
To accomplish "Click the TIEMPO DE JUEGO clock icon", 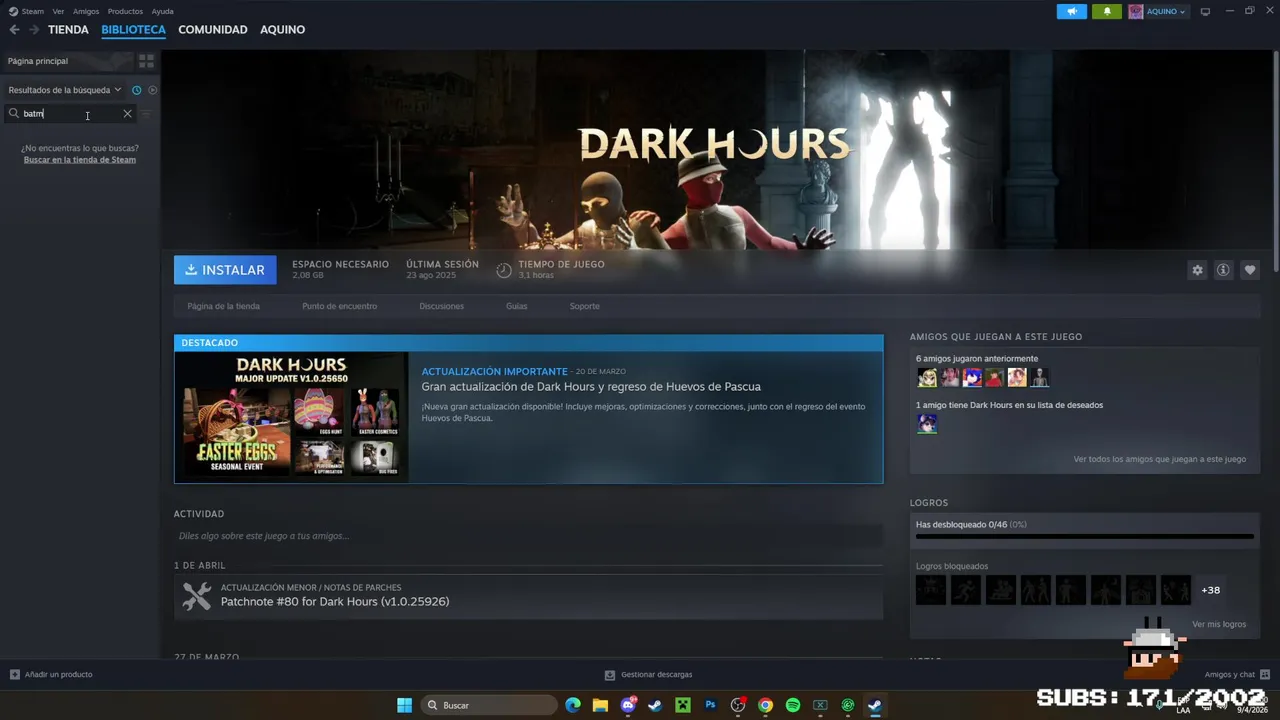I will click(504, 271).
